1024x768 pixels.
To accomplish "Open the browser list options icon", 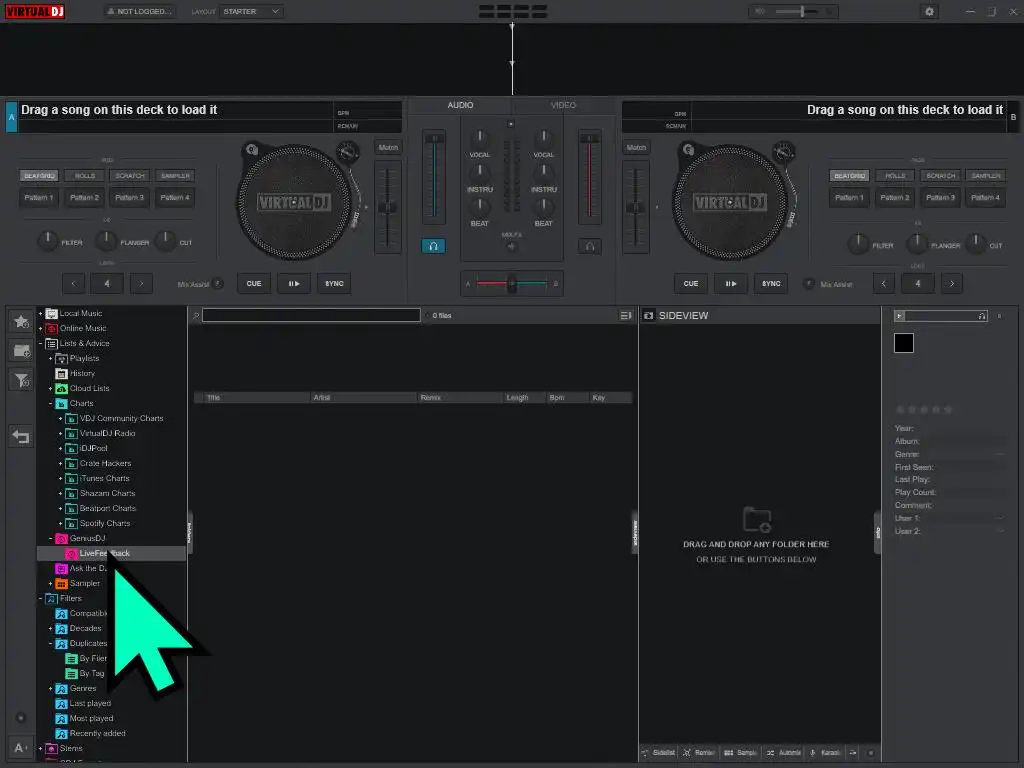I will [626, 315].
